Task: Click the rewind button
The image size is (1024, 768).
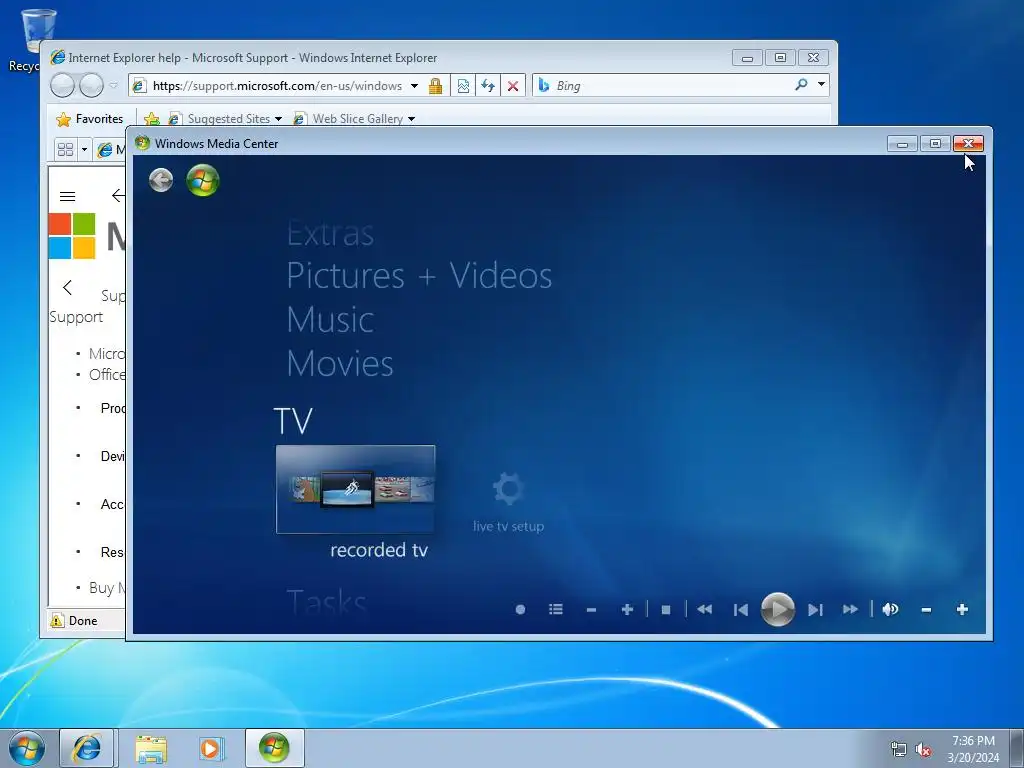Action: (x=704, y=609)
